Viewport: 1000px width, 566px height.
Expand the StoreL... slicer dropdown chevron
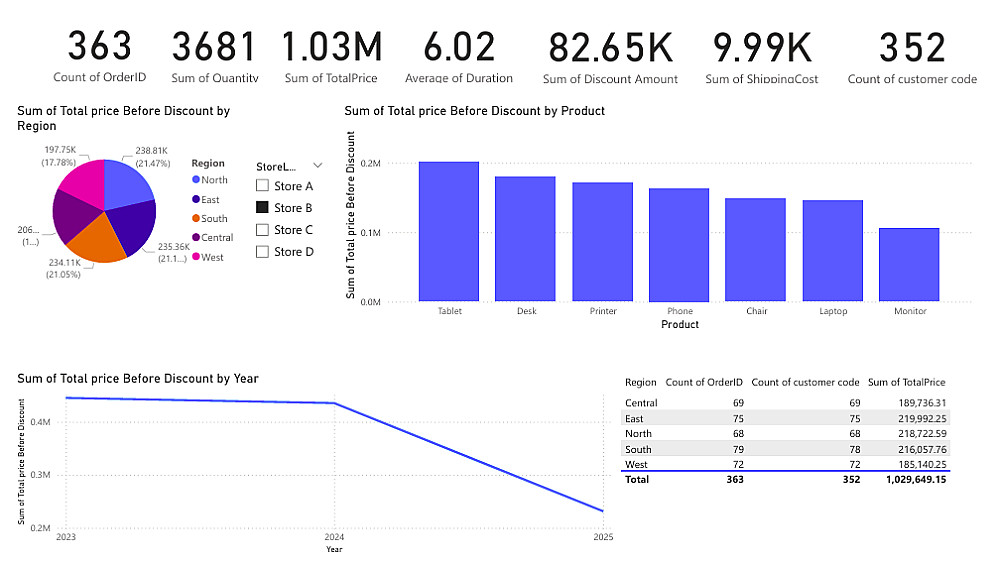[x=318, y=166]
